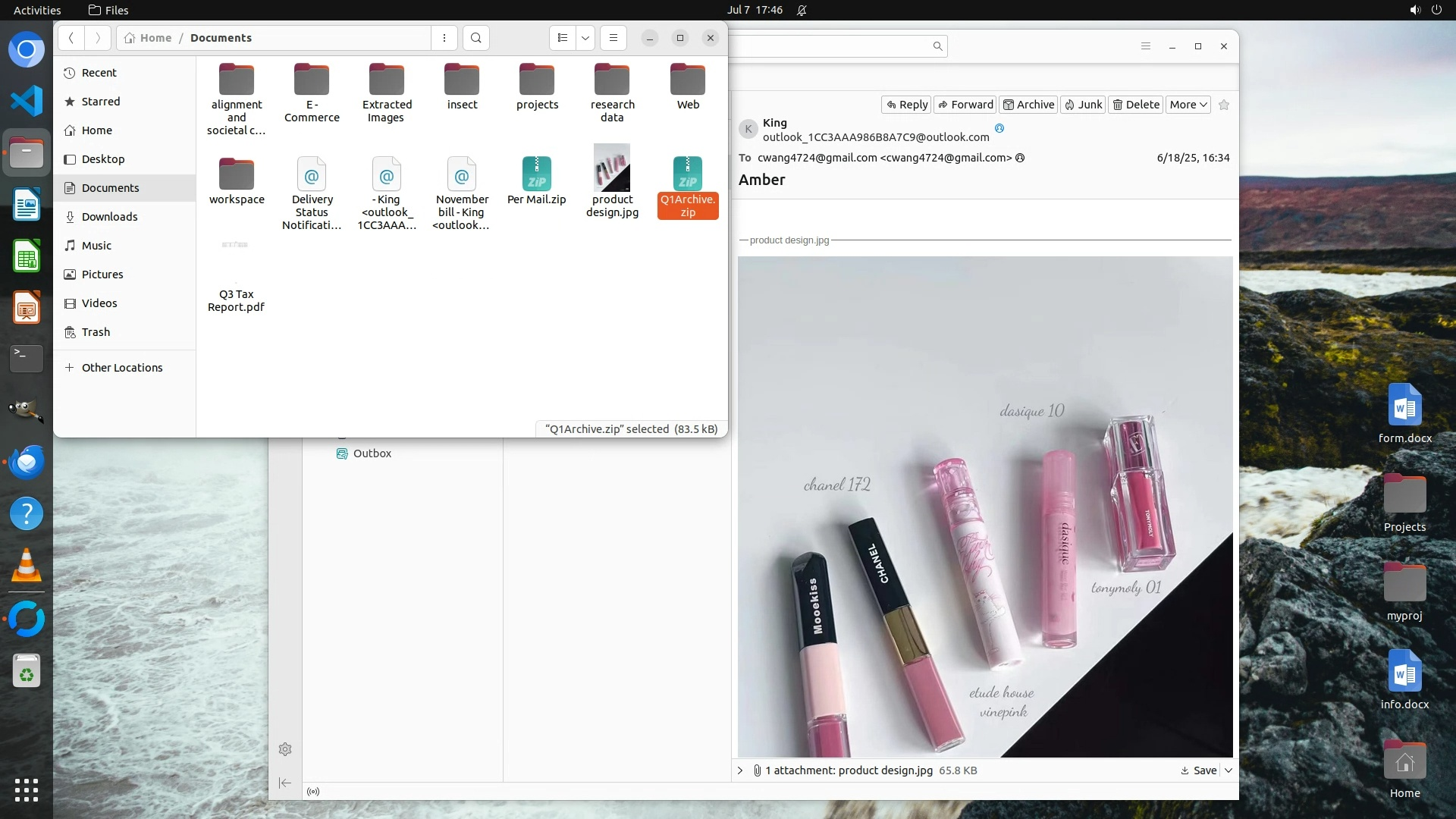This screenshot has height=819, width=1456.
Task: Delete the current email
Action: (x=1136, y=105)
